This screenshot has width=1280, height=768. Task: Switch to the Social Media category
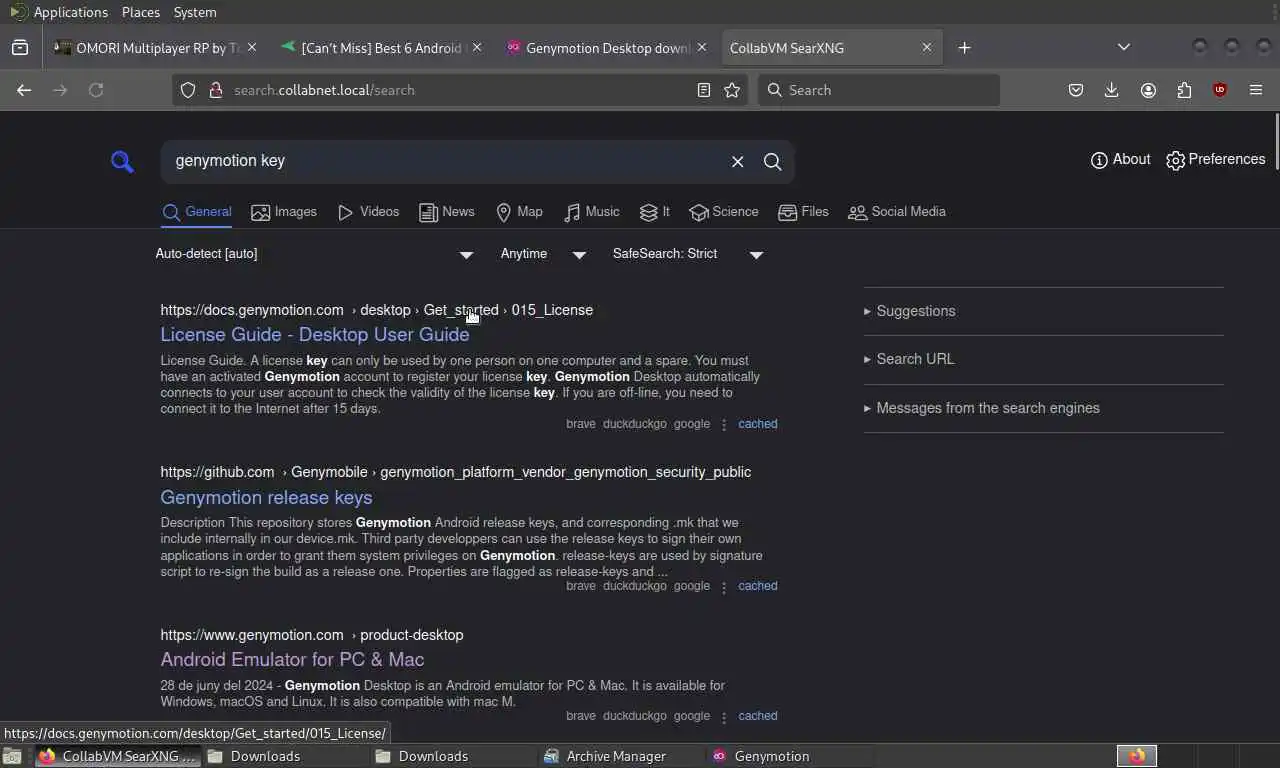point(896,212)
